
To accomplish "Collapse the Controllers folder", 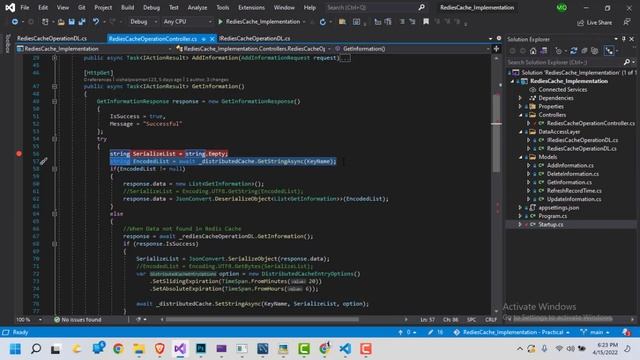I will [x=520, y=115].
